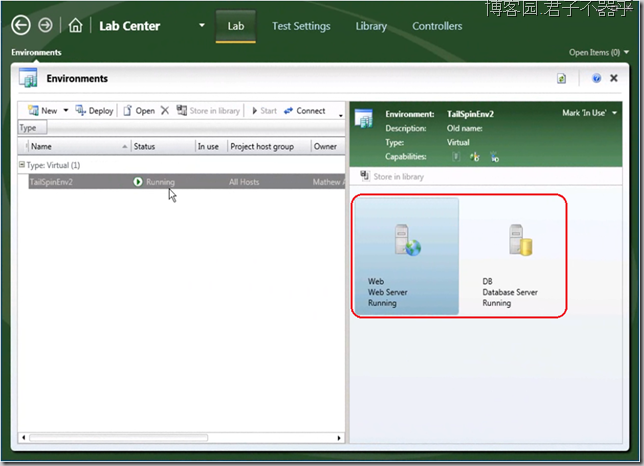Image resolution: width=644 pixels, height=466 pixels.
Task: Sort by the Status column header
Action: click(163, 147)
